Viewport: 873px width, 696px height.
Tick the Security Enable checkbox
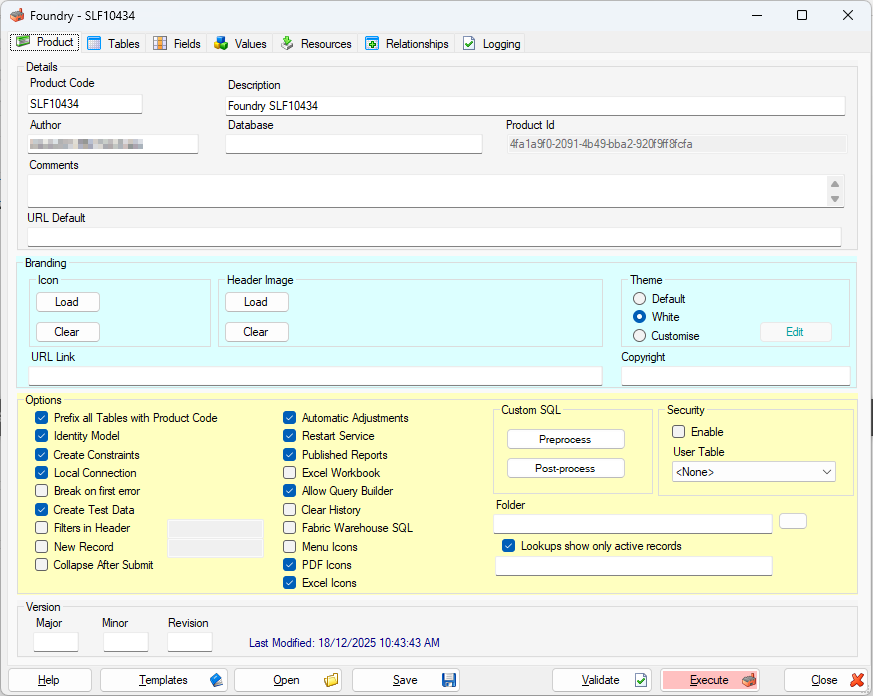pos(679,432)
